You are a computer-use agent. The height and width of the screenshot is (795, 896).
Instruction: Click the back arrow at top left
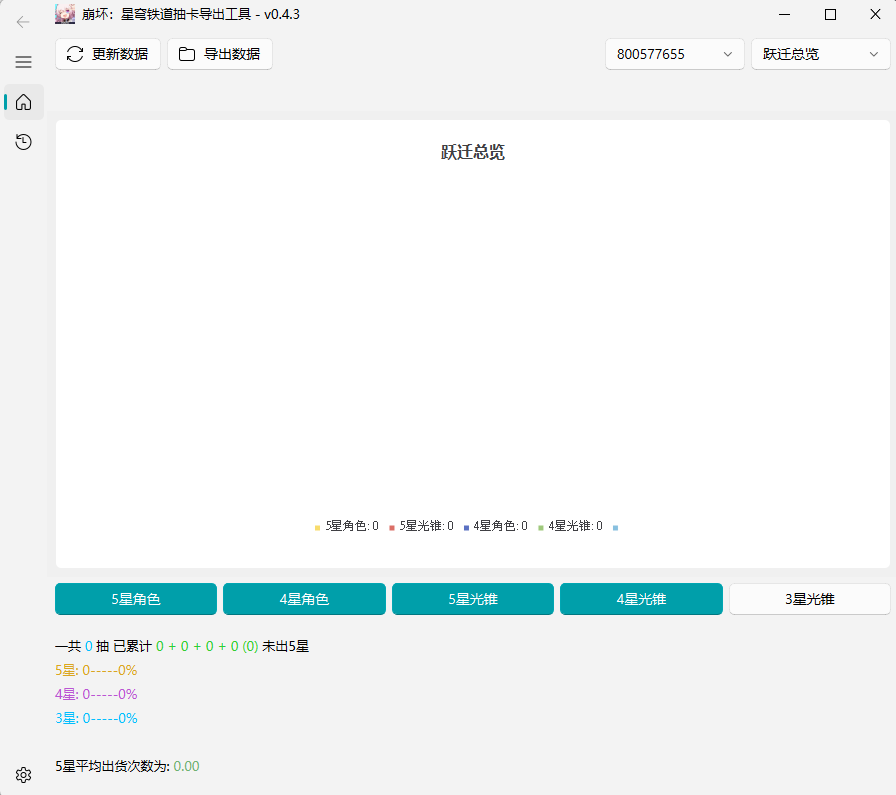(x=22, y=22)
